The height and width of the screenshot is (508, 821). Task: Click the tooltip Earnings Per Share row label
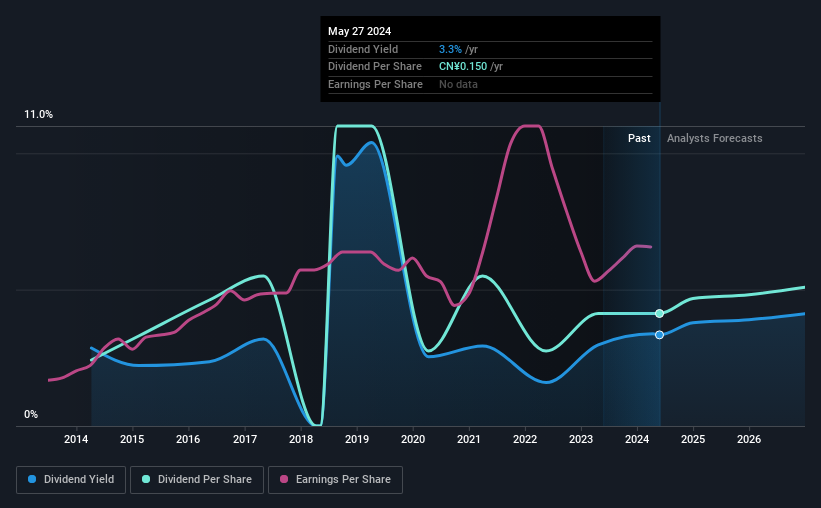click(x=375, y=84)
